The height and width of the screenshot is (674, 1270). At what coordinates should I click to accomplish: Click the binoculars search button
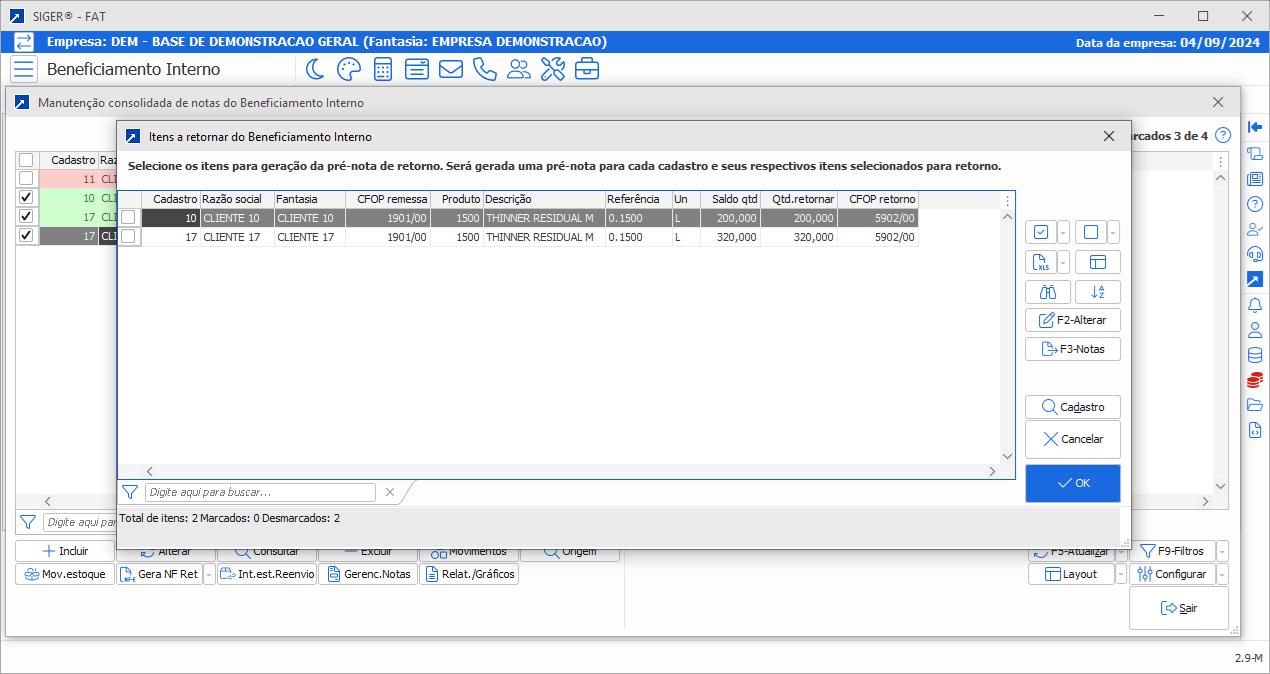click(1048, 292)
